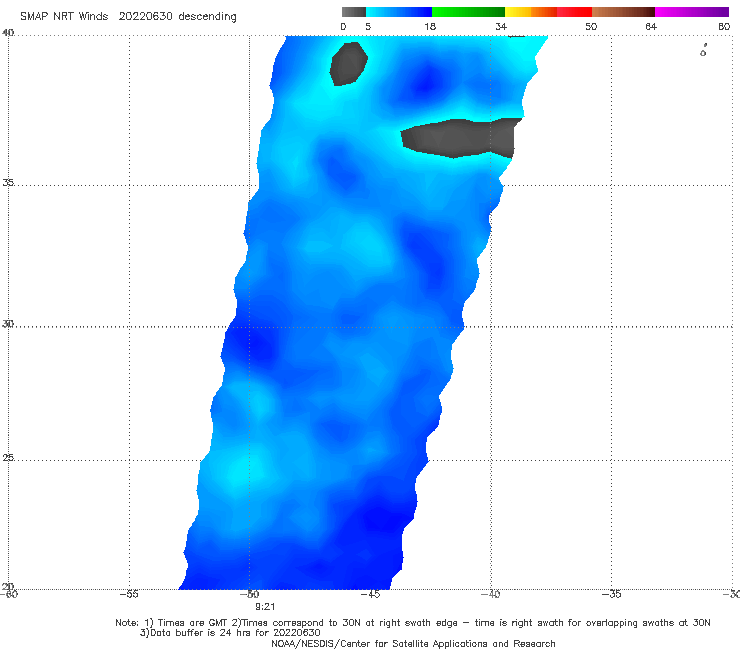The width and height of the screenshot is (740, 650).
Task: Click the green segment of the wind color bar
Action: pos(468,12)
